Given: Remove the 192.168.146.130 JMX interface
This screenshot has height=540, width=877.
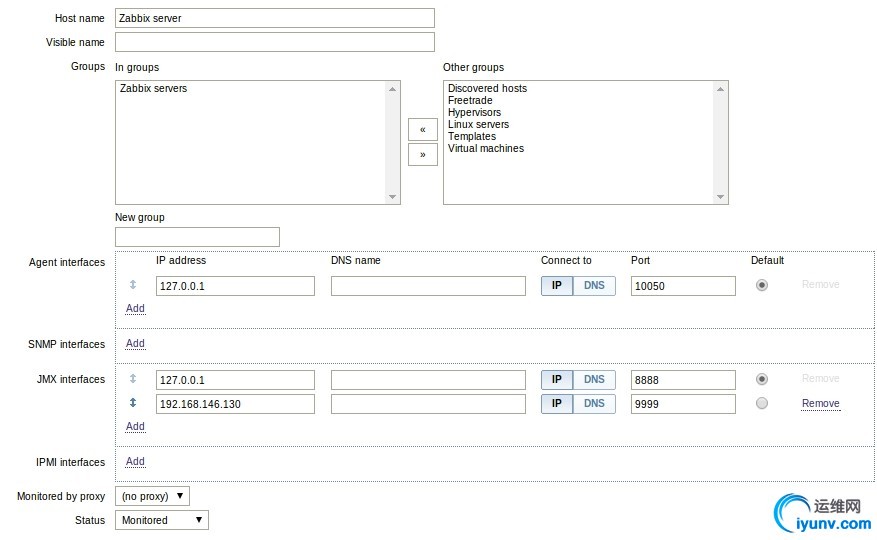Looking at the screenshot, I should (821, 403).
